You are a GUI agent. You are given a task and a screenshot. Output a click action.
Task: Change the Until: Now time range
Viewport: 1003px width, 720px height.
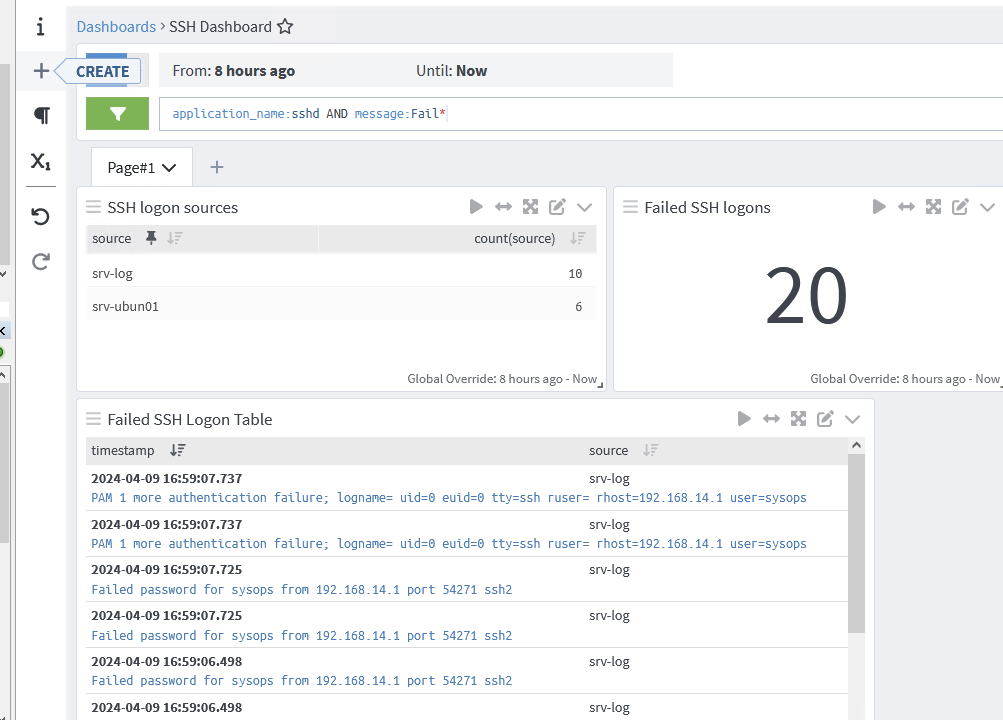point(452,71)
